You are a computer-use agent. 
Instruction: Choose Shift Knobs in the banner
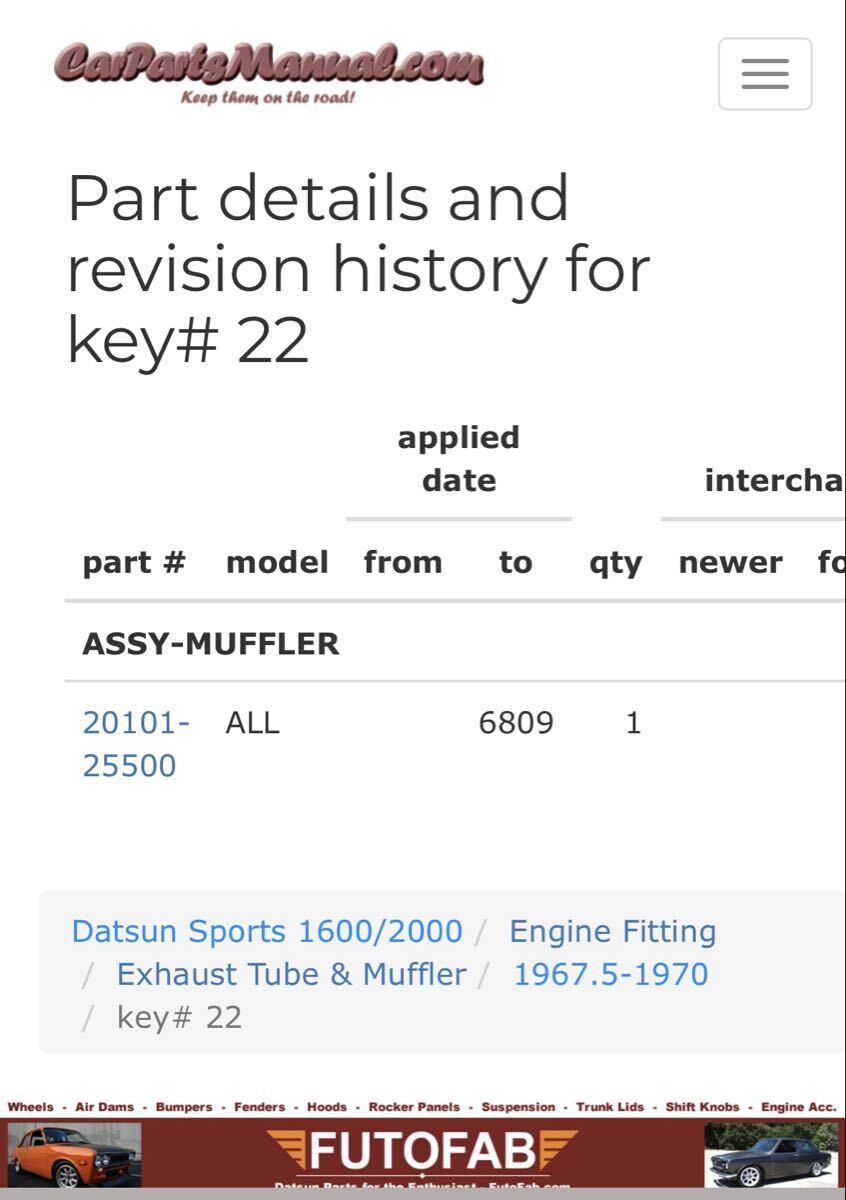[702, 1107]
